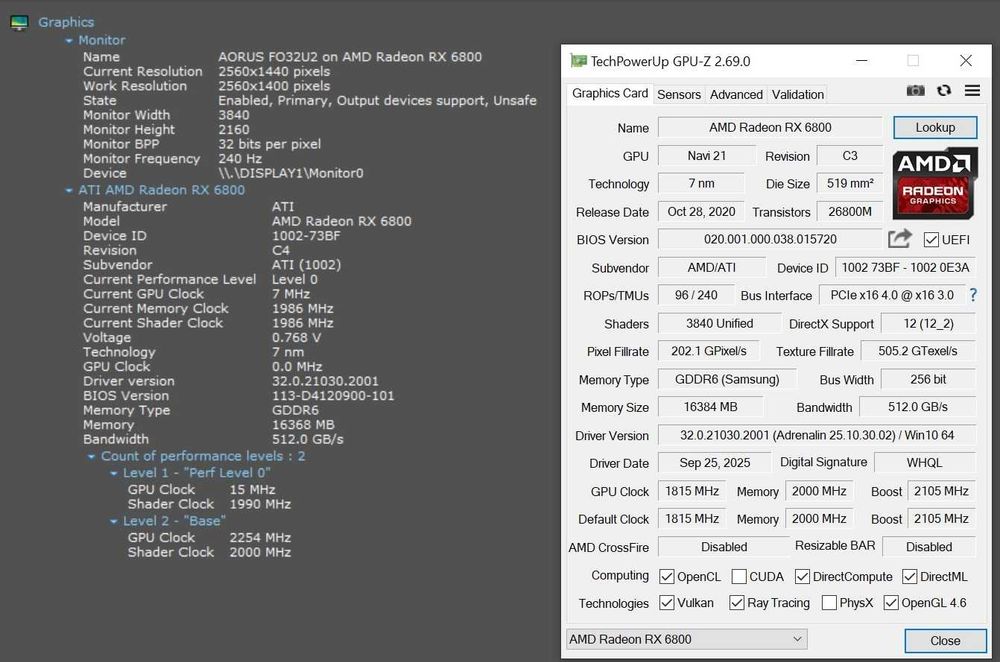1000x662 pixels.
Task: Collapse the Level 2 Base node
Action: [114, 522]
